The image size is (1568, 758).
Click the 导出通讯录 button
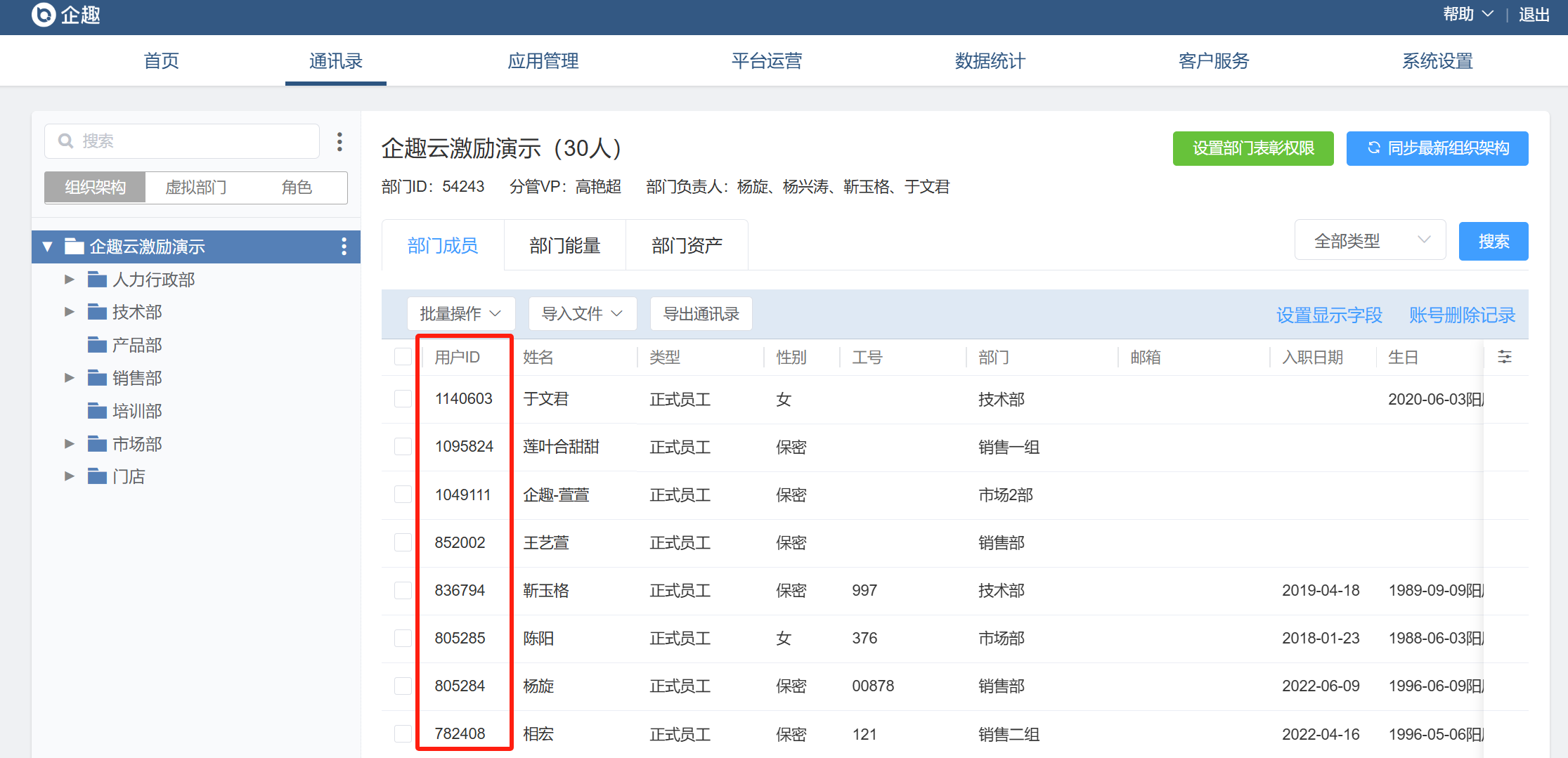701,314
